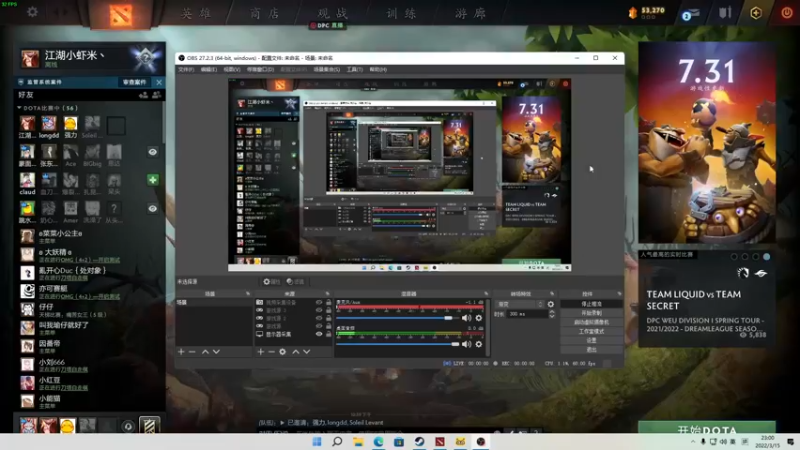Image resolution: width=800 pixels, height=450 pixels.
Task: Mute the mic/Aux speaker icon
Action: (x=466, y=318)
